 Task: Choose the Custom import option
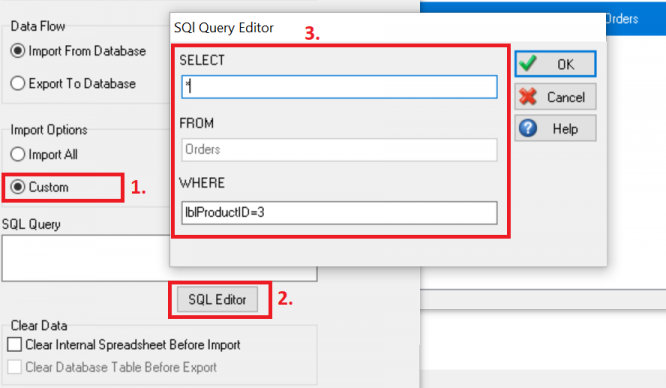click(x=17, y=187)
